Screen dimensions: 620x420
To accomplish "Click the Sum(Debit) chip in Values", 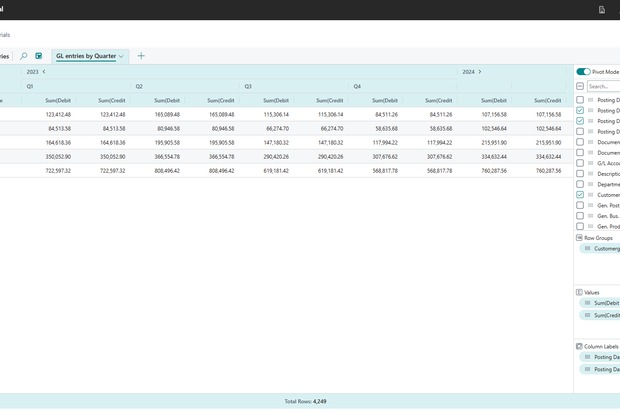I will pyautogui.click(x=600, y=303).
